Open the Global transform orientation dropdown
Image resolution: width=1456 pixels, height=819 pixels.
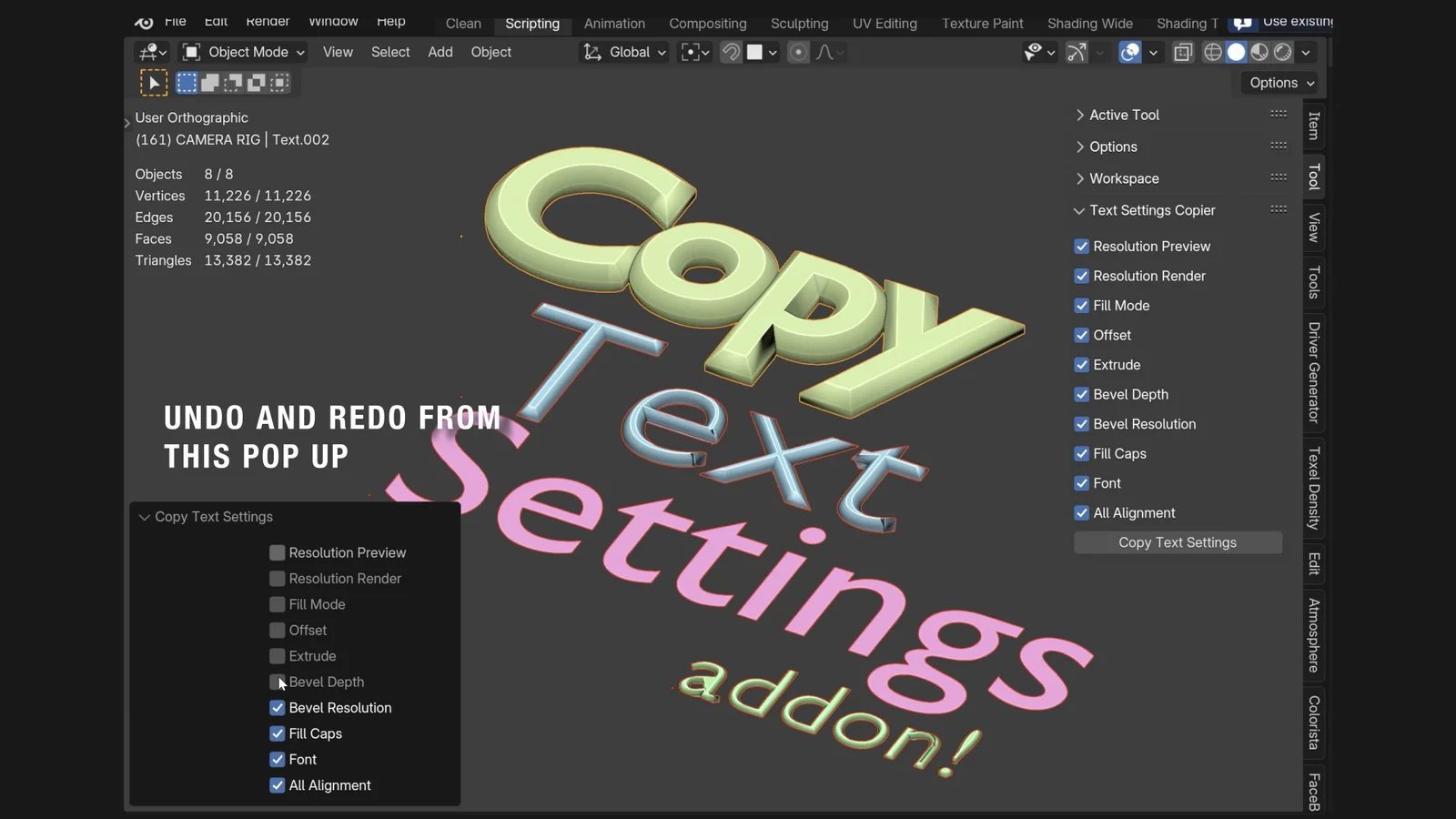[x=623, y=52]
